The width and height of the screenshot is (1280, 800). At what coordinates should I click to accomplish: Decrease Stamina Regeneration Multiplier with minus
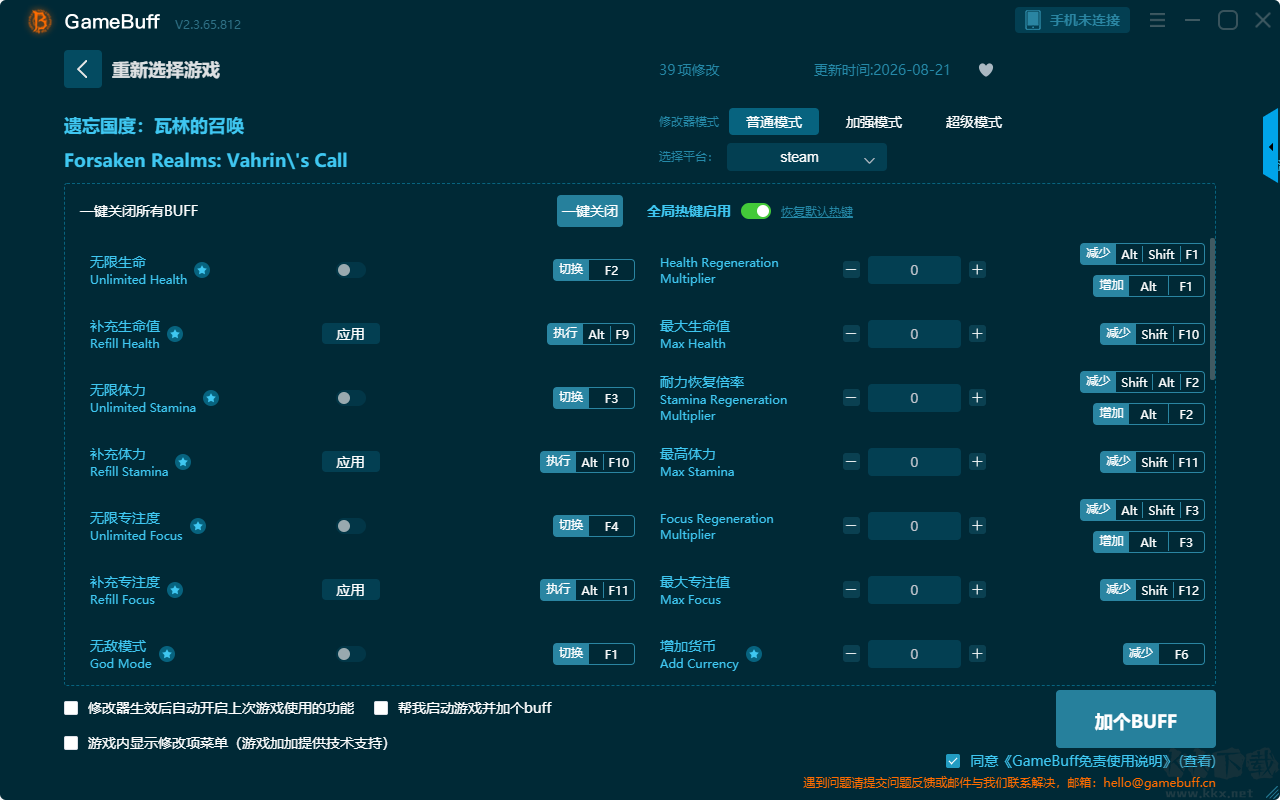(x=851, y=398)
